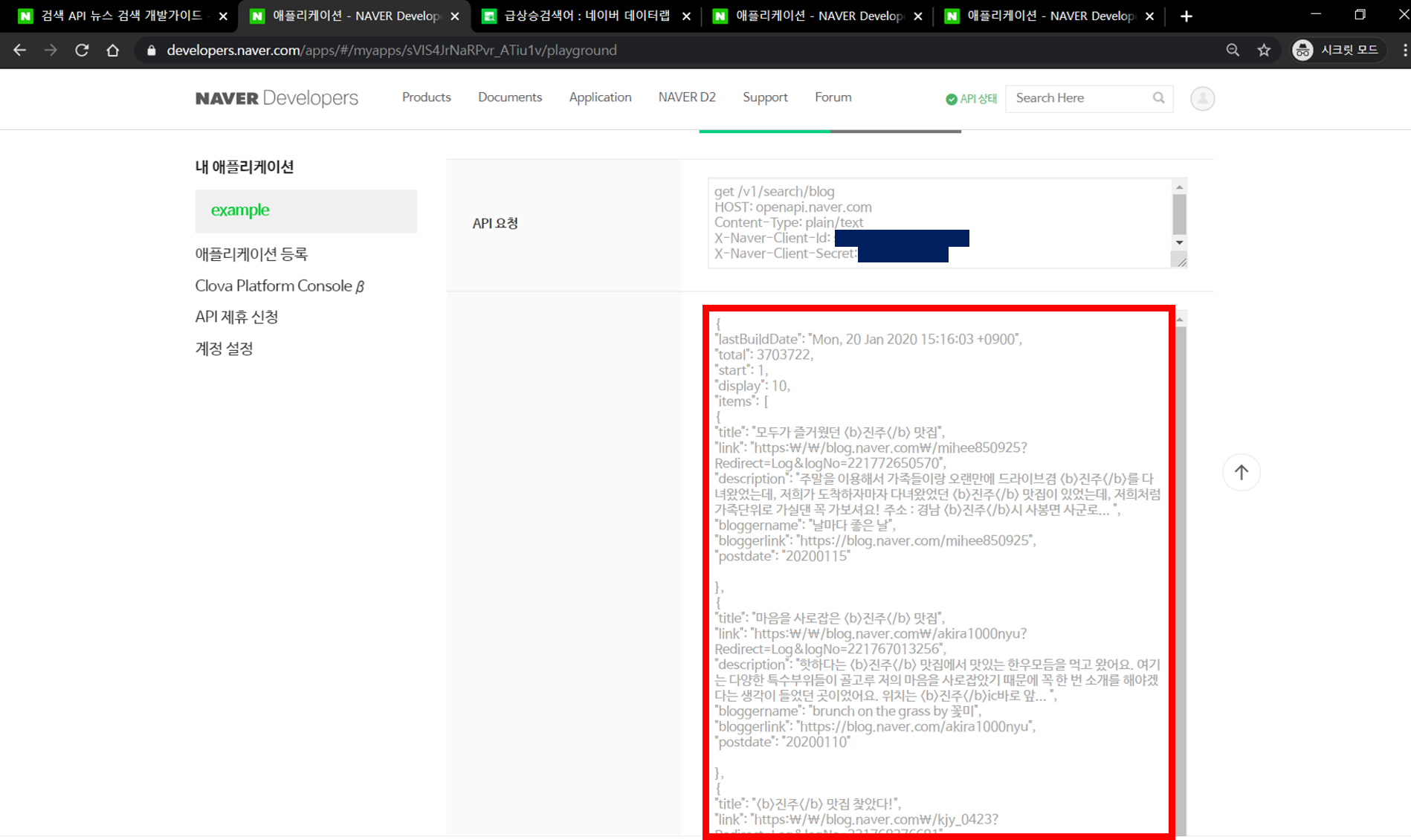Screen dimensions: 1411x840
Task: Select the example application in sidebar
Action: 306,210
